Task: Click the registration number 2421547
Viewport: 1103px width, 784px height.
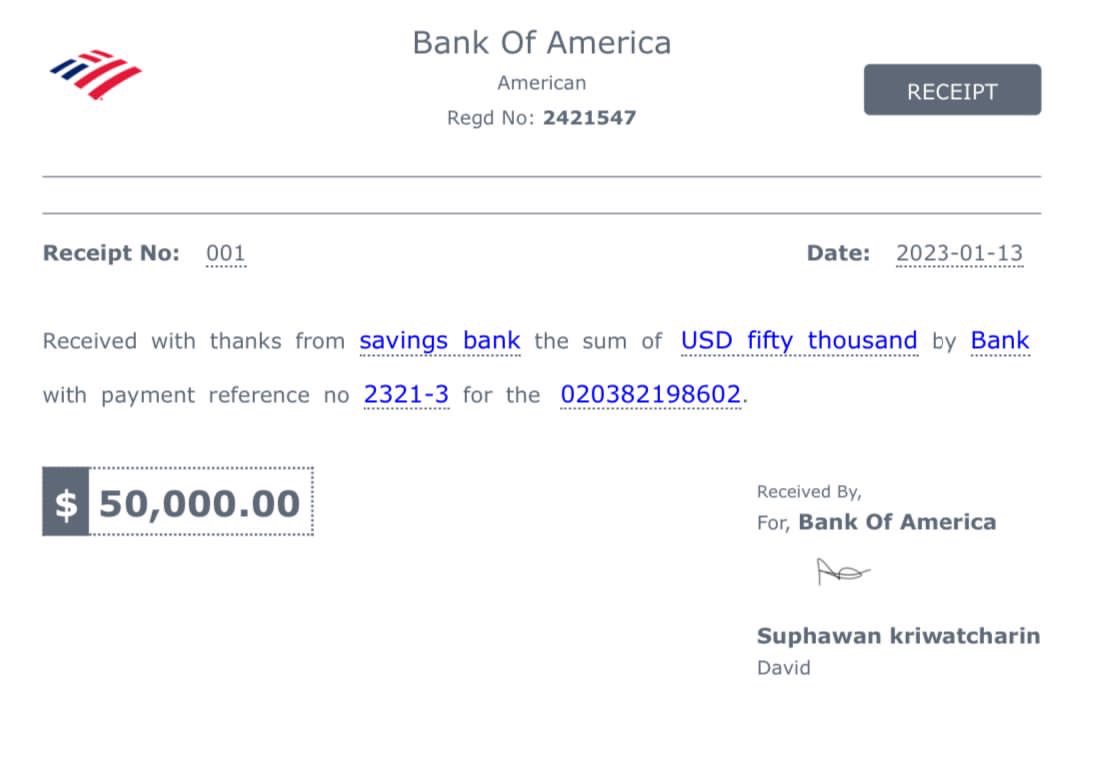Action: (x=589, y=118)
